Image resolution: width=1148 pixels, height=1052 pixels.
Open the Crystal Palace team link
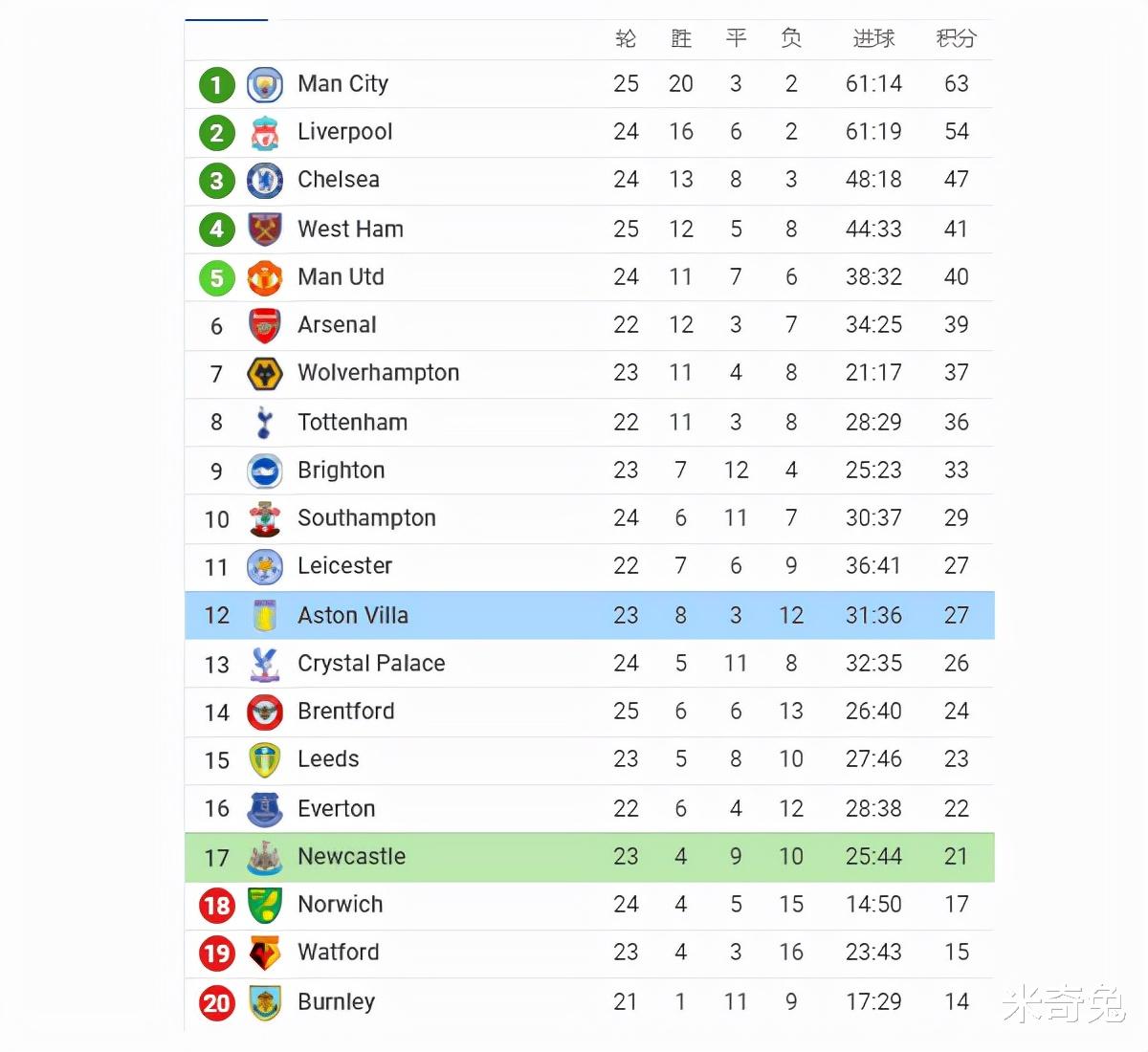(371, 664)
